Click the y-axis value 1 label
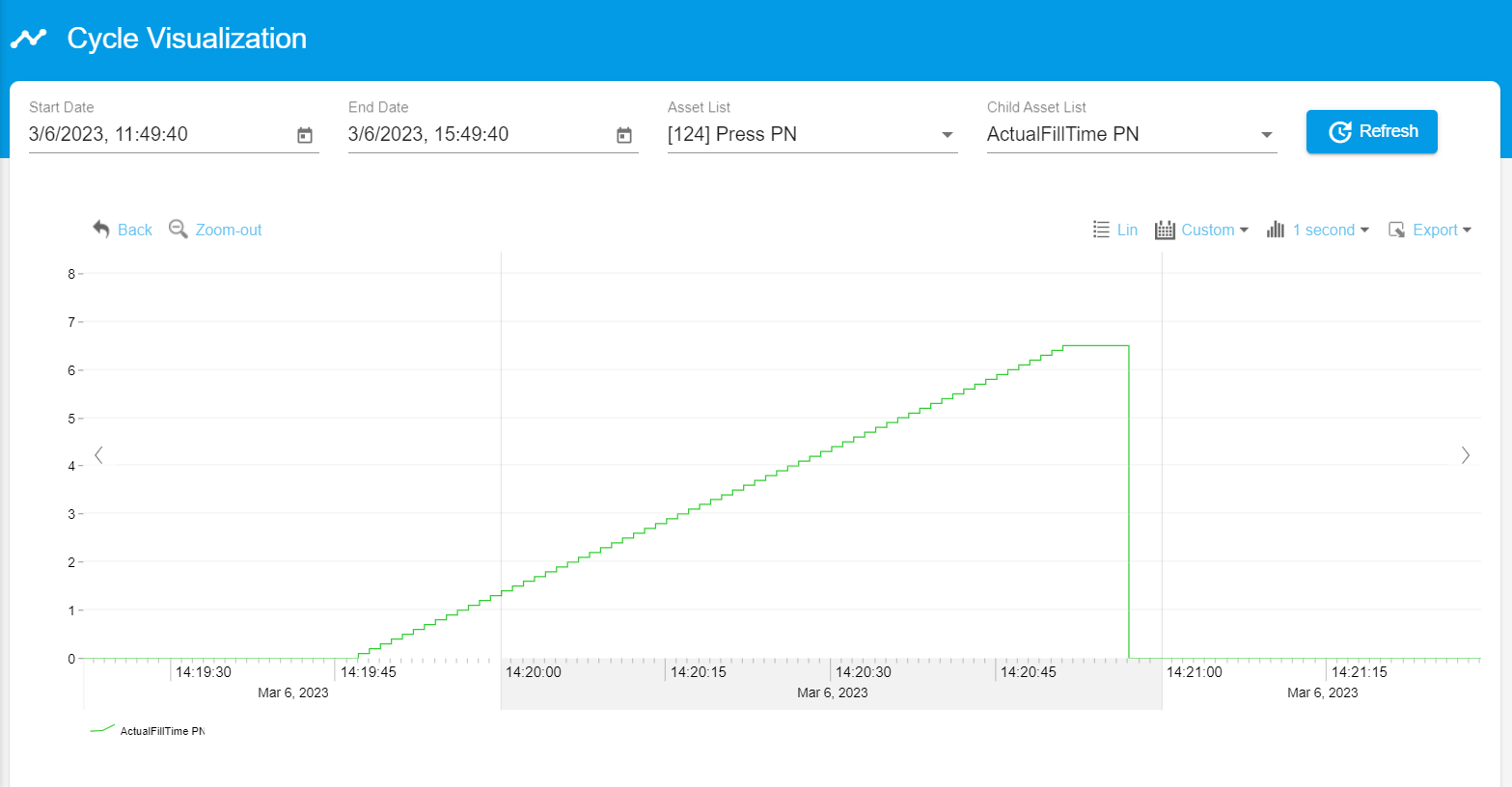Image resolution: width=1512 pixels, height=787 pixels. tap(71, 611)
